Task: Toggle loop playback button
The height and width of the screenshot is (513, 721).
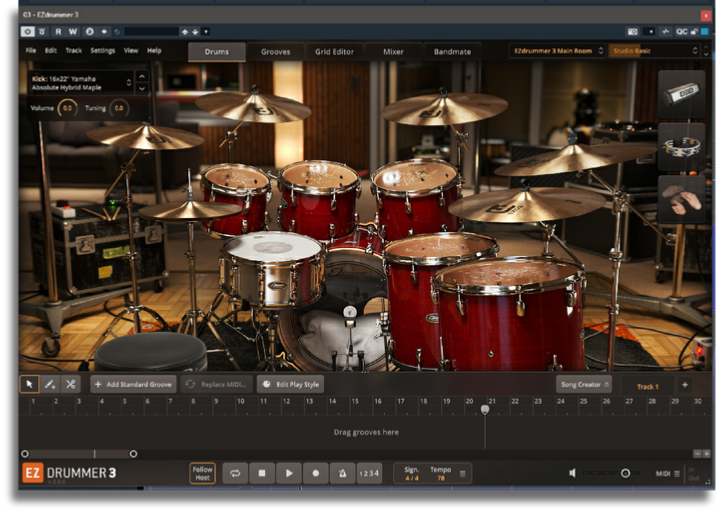Action: [236, 473]
